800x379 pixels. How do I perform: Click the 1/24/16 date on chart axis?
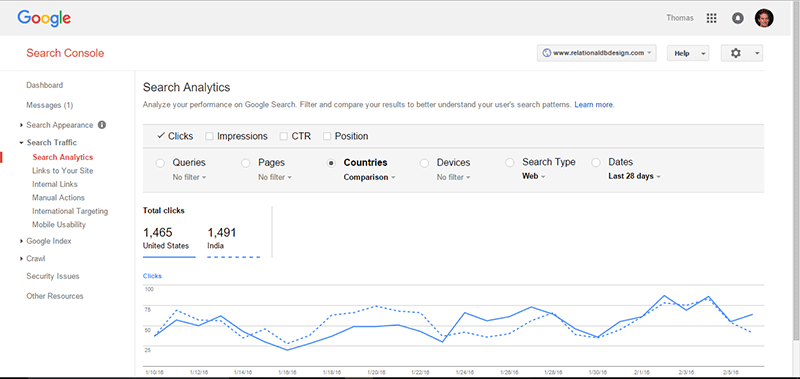(x=464, y=372)
